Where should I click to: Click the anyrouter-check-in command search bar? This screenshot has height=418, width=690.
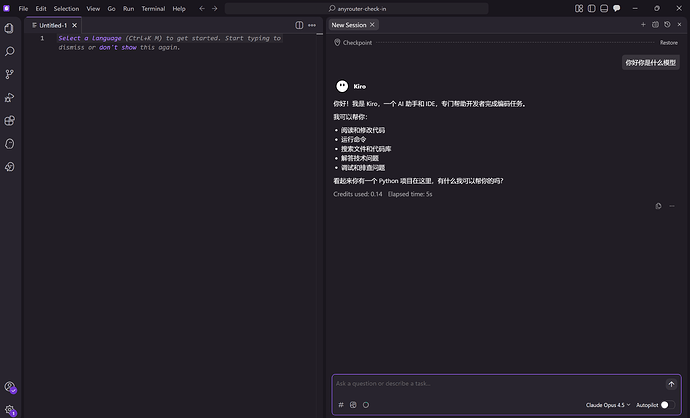356,8
